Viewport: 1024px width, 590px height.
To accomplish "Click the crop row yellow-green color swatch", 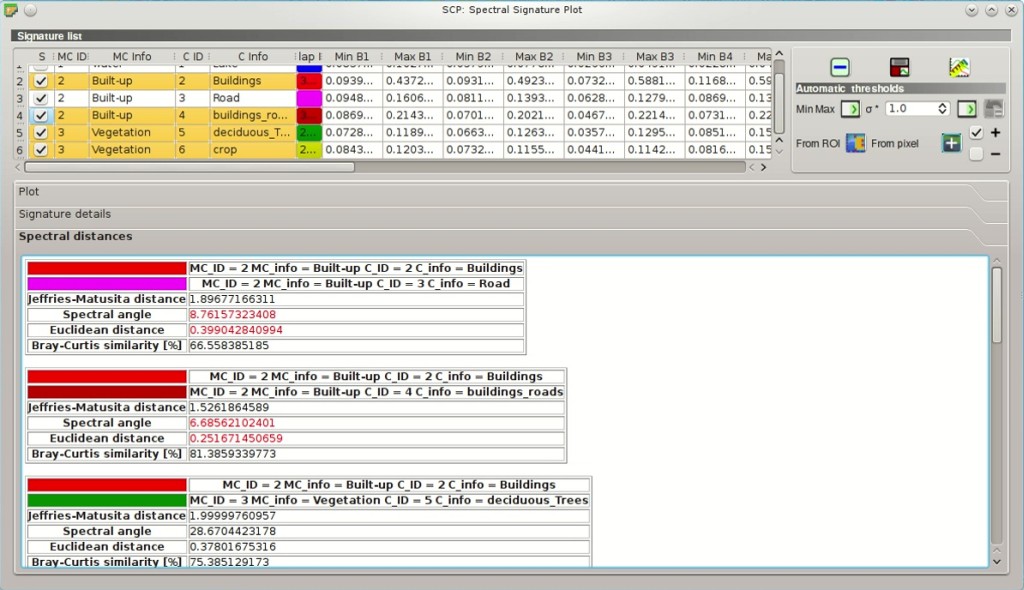I will pyautogui.click(x=309, y=150).
